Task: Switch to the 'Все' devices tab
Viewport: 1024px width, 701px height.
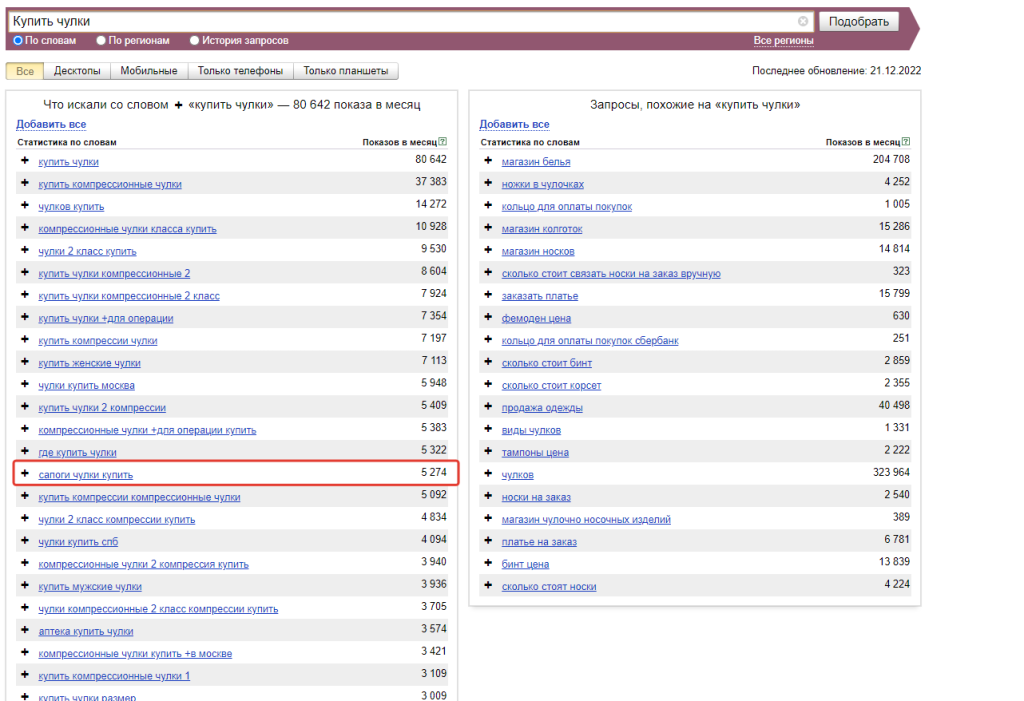Action: pos(25,71)
